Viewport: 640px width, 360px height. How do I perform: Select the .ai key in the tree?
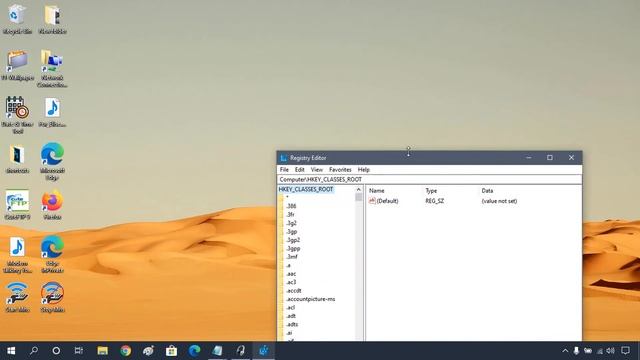pos(289,333)
